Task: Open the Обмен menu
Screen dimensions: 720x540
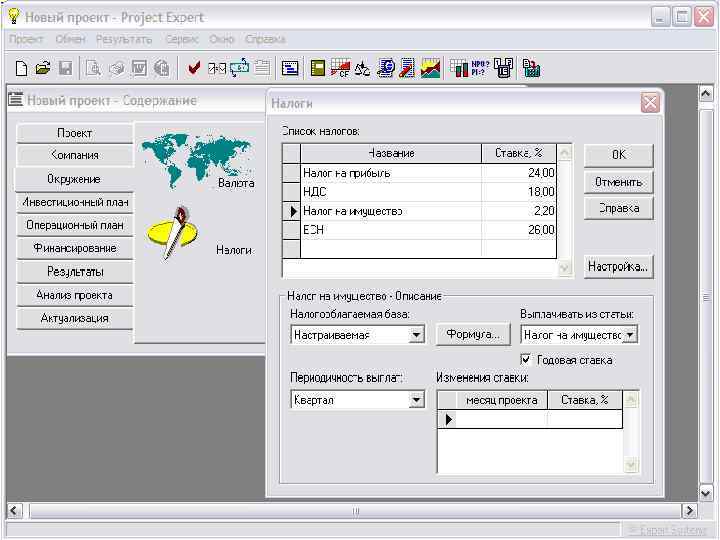Action: tap(70, 39)
